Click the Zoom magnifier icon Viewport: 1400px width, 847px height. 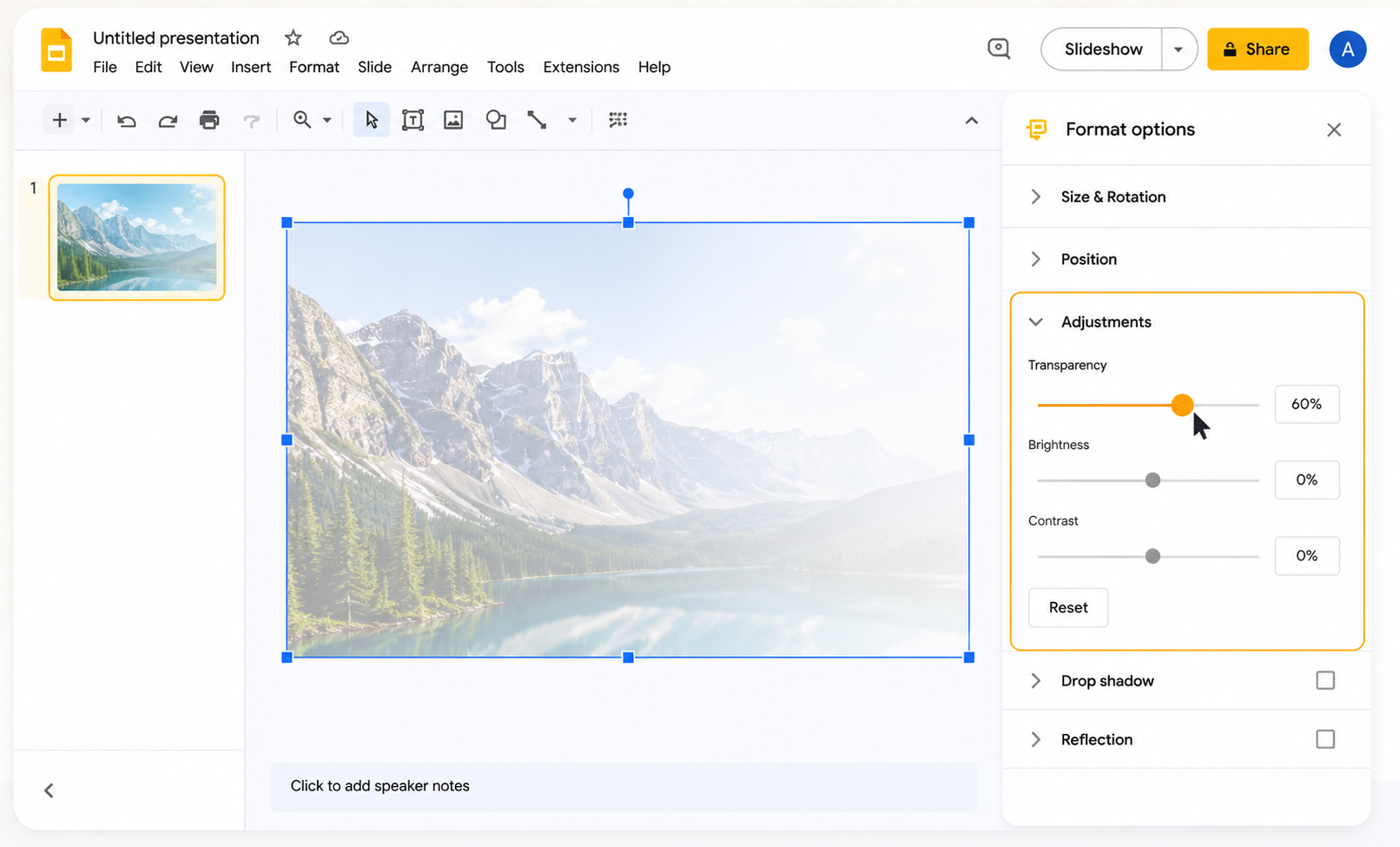point(302,120)
